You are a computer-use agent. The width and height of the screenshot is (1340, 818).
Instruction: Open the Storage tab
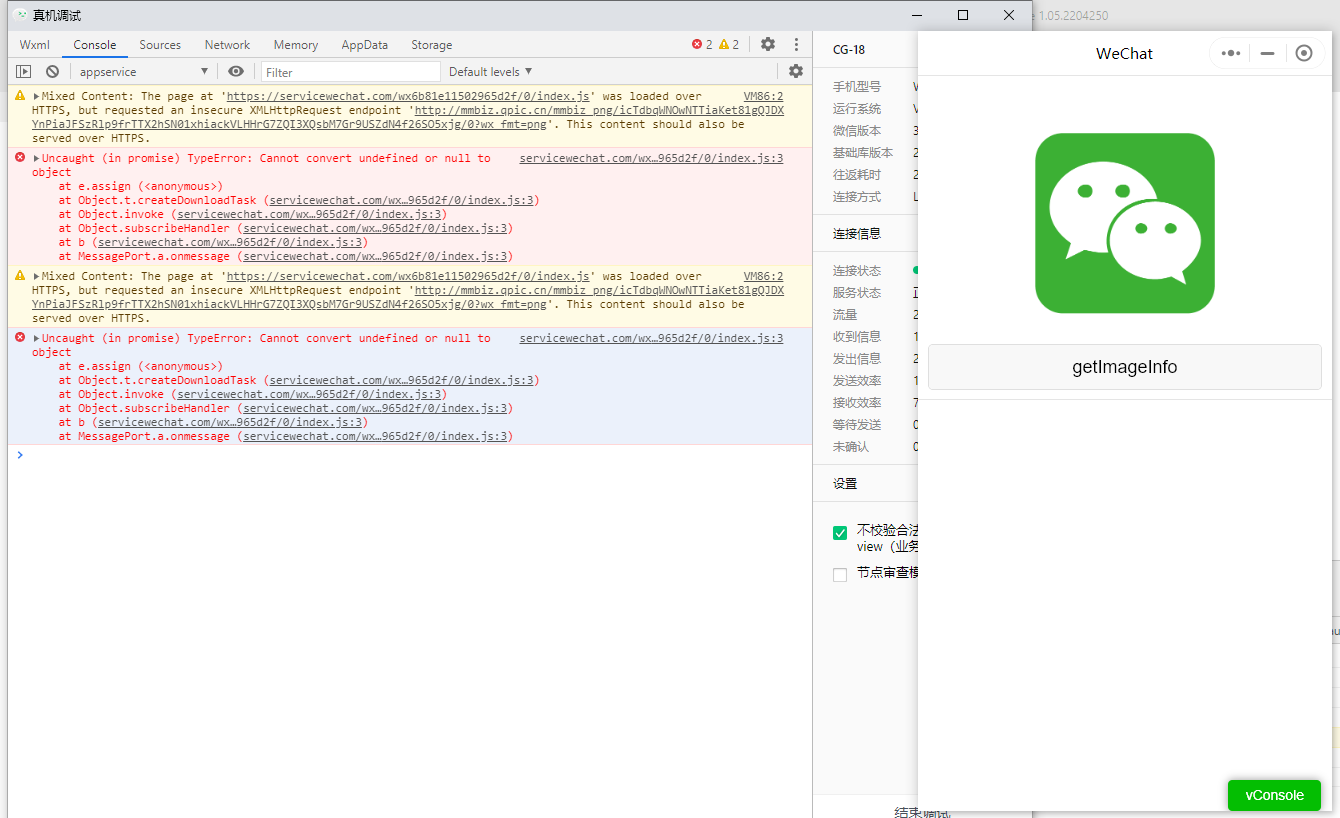[432, 45]
